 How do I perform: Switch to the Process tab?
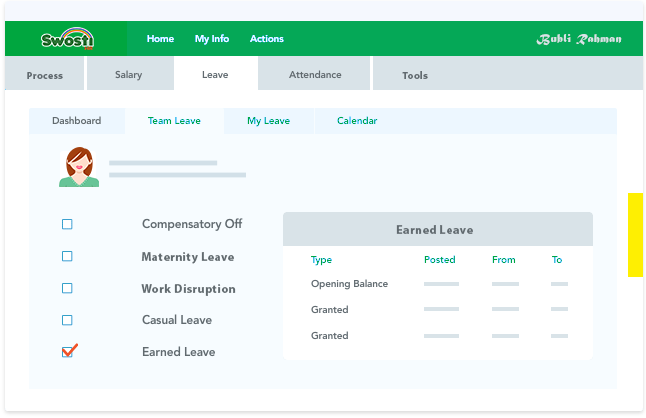[44, 74]
